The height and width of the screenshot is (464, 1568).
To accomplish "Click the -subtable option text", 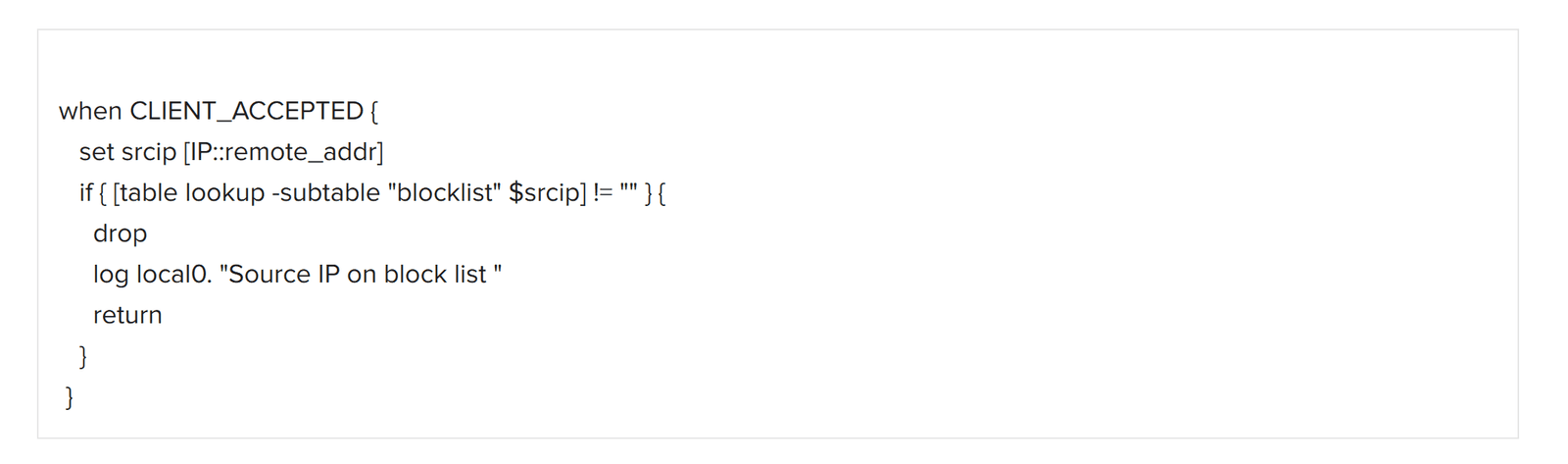I will (x=326, y=193).
